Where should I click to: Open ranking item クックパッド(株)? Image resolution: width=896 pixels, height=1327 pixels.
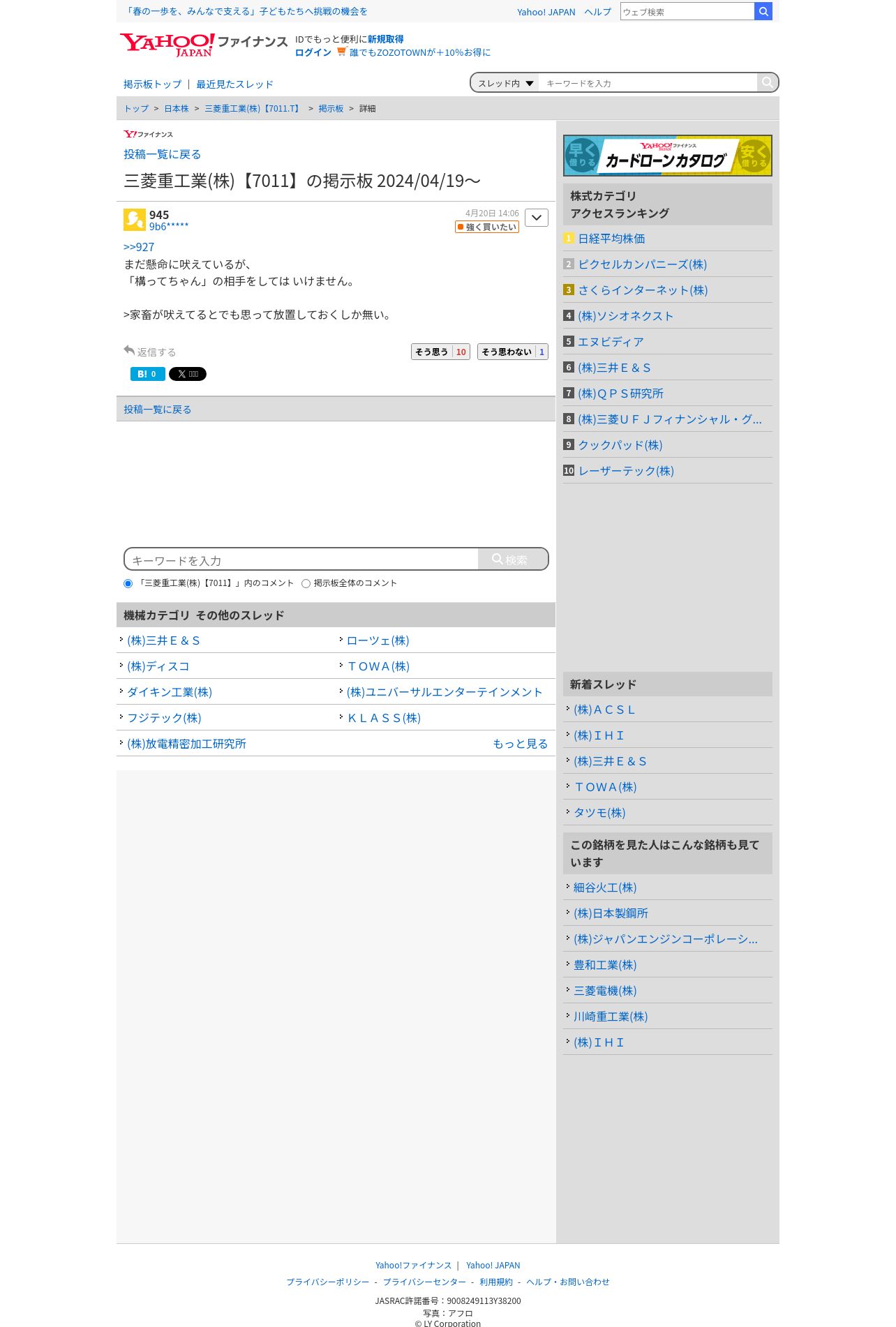(x=620, y=445)
